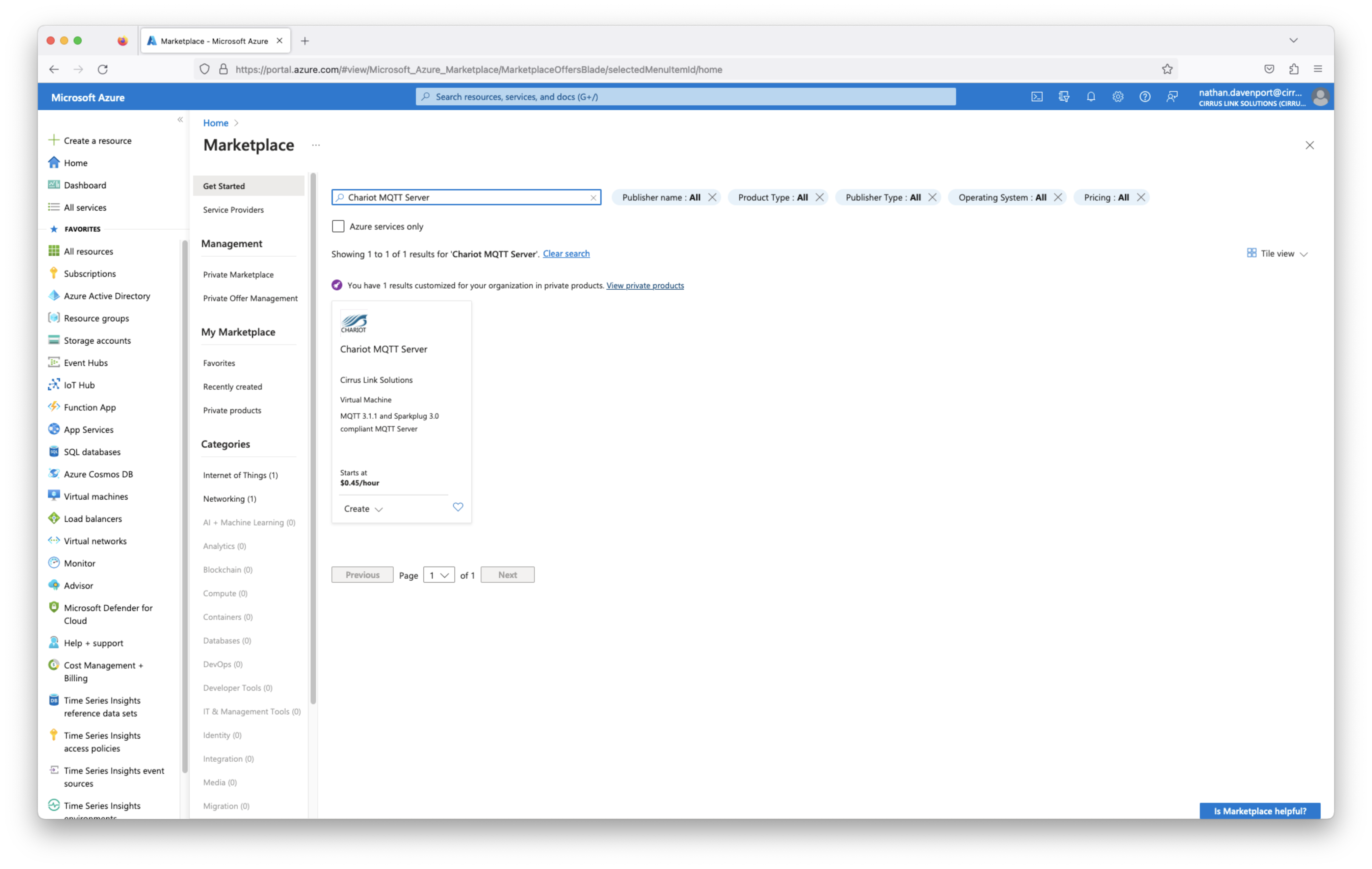This screenshot has width=1372, height=869.
Task: Click the All resources grid icon
Action: click(54, 251)
